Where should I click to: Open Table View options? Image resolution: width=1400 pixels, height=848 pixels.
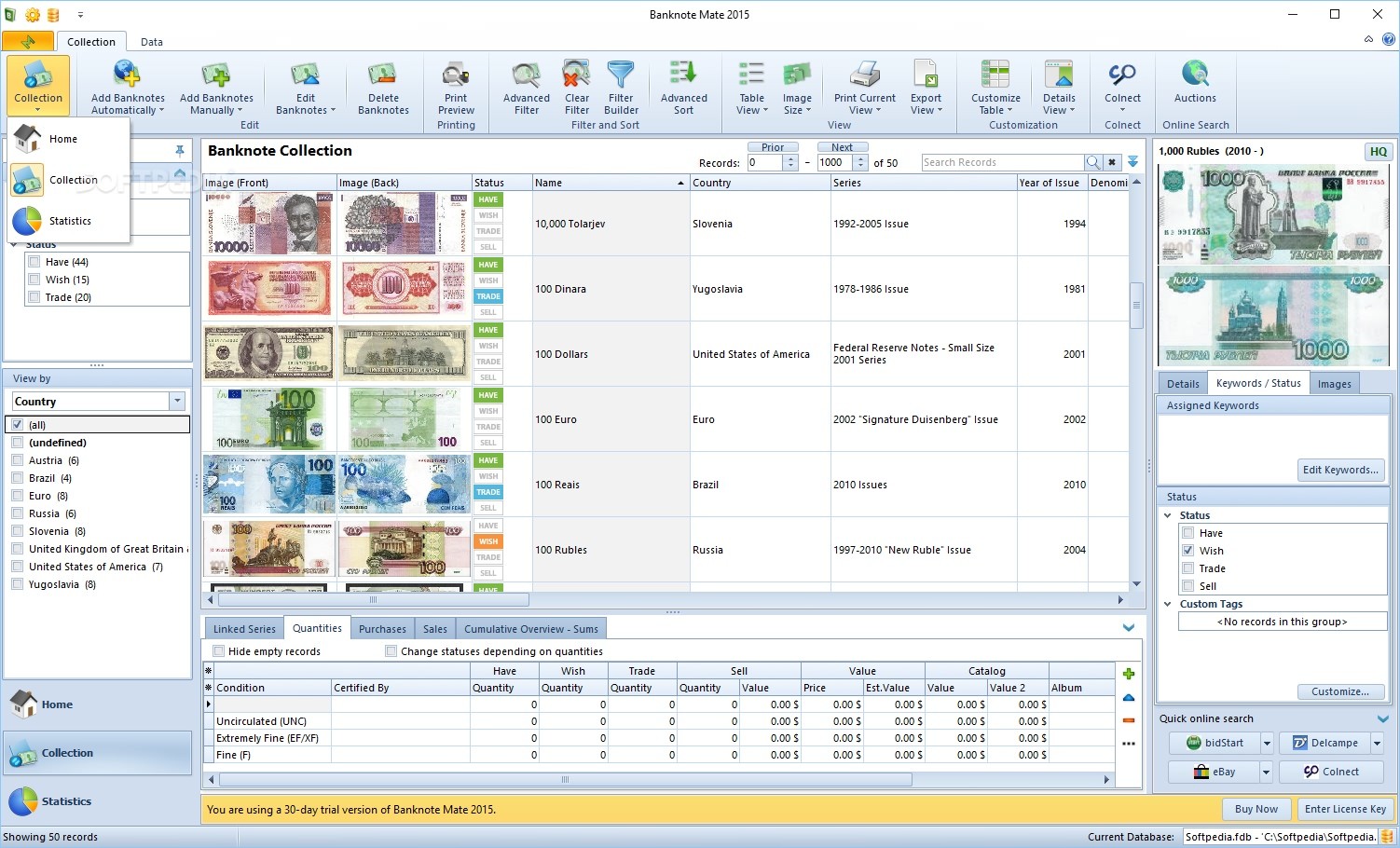tap(751, 88)
